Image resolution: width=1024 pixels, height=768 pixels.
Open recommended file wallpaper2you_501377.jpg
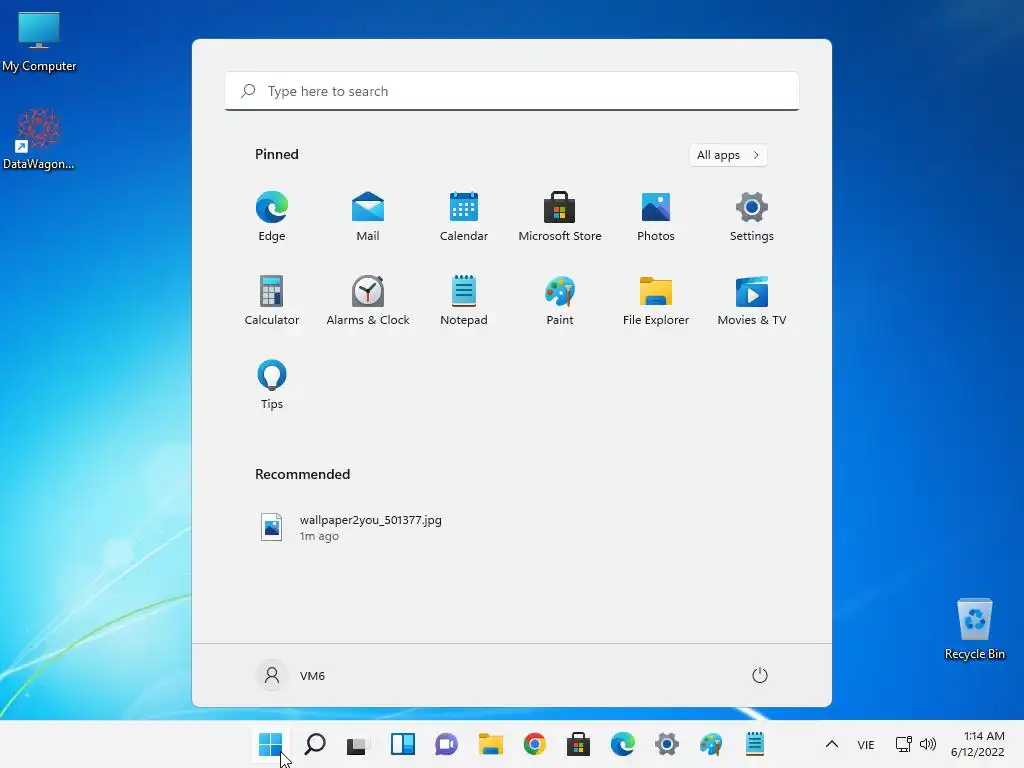(351, 528)
